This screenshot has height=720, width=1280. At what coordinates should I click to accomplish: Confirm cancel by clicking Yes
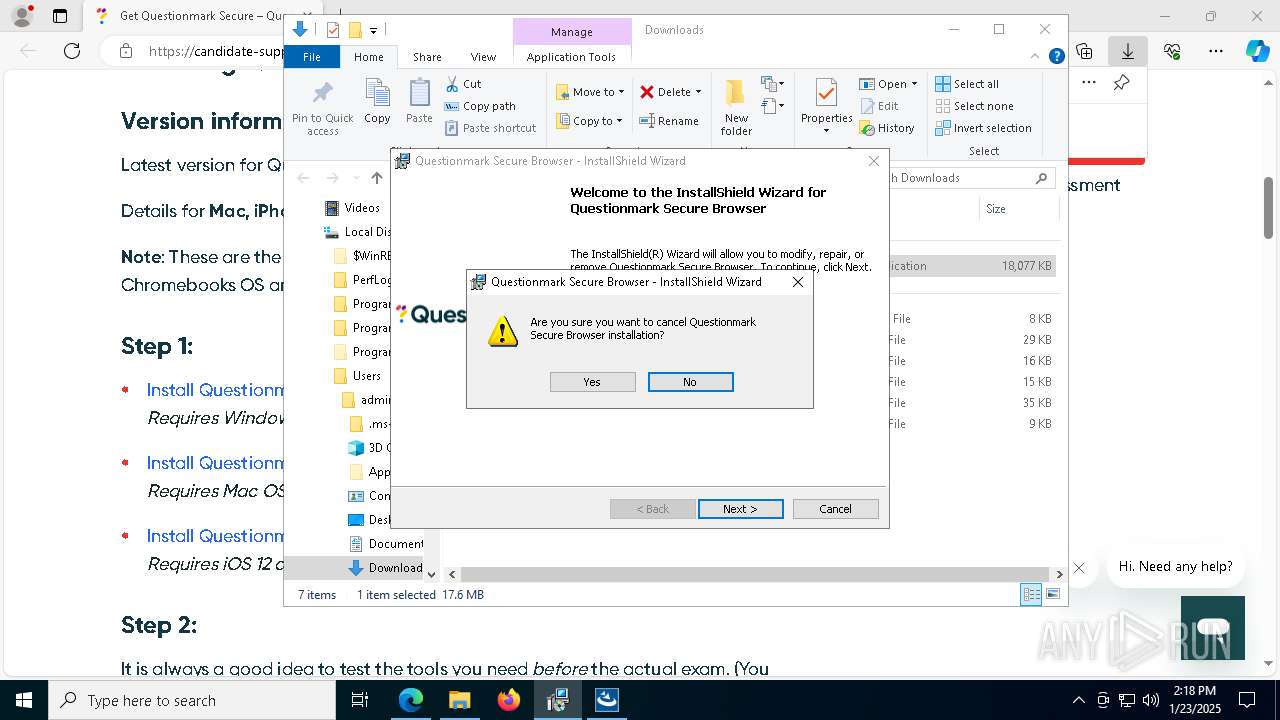coord(592,382)
